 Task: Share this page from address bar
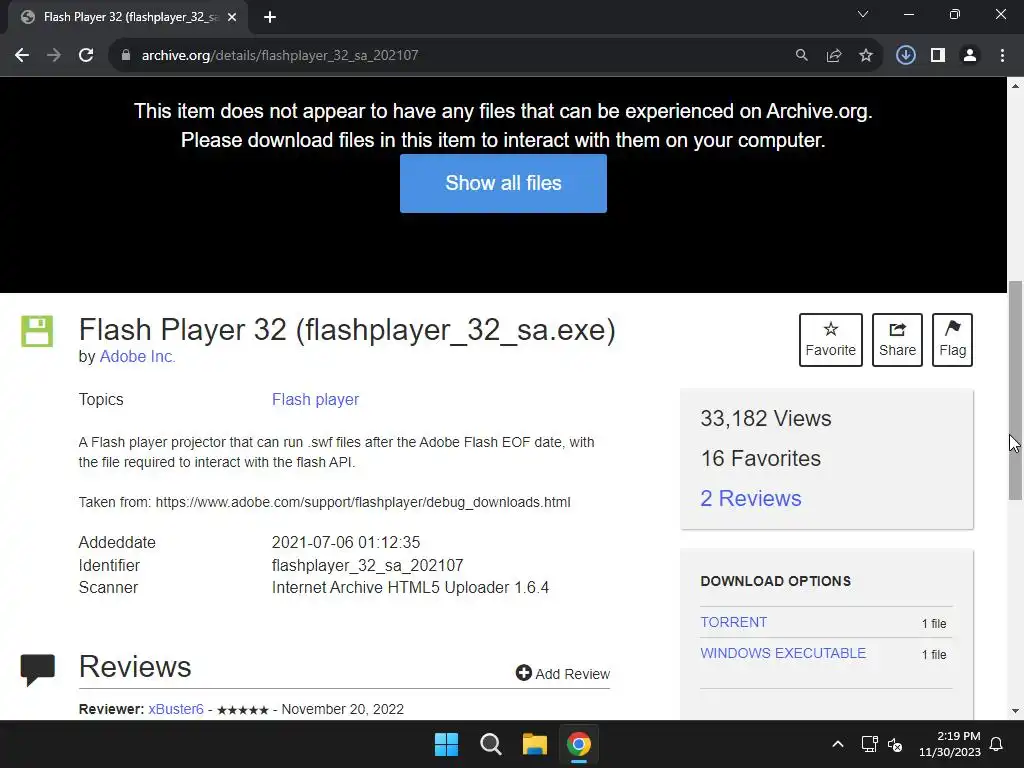834,56
